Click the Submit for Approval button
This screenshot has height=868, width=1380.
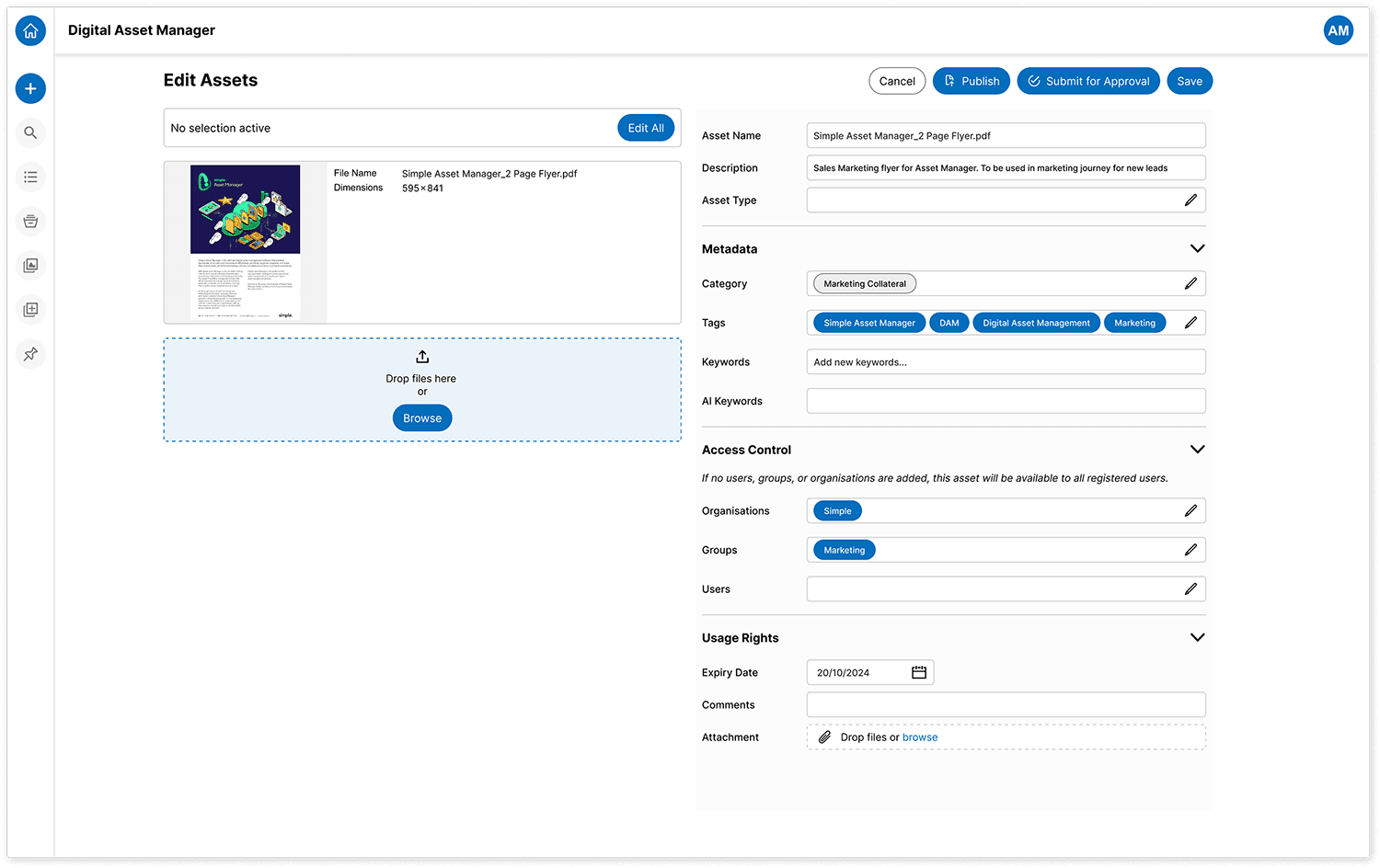click(x=1088, y=81)
